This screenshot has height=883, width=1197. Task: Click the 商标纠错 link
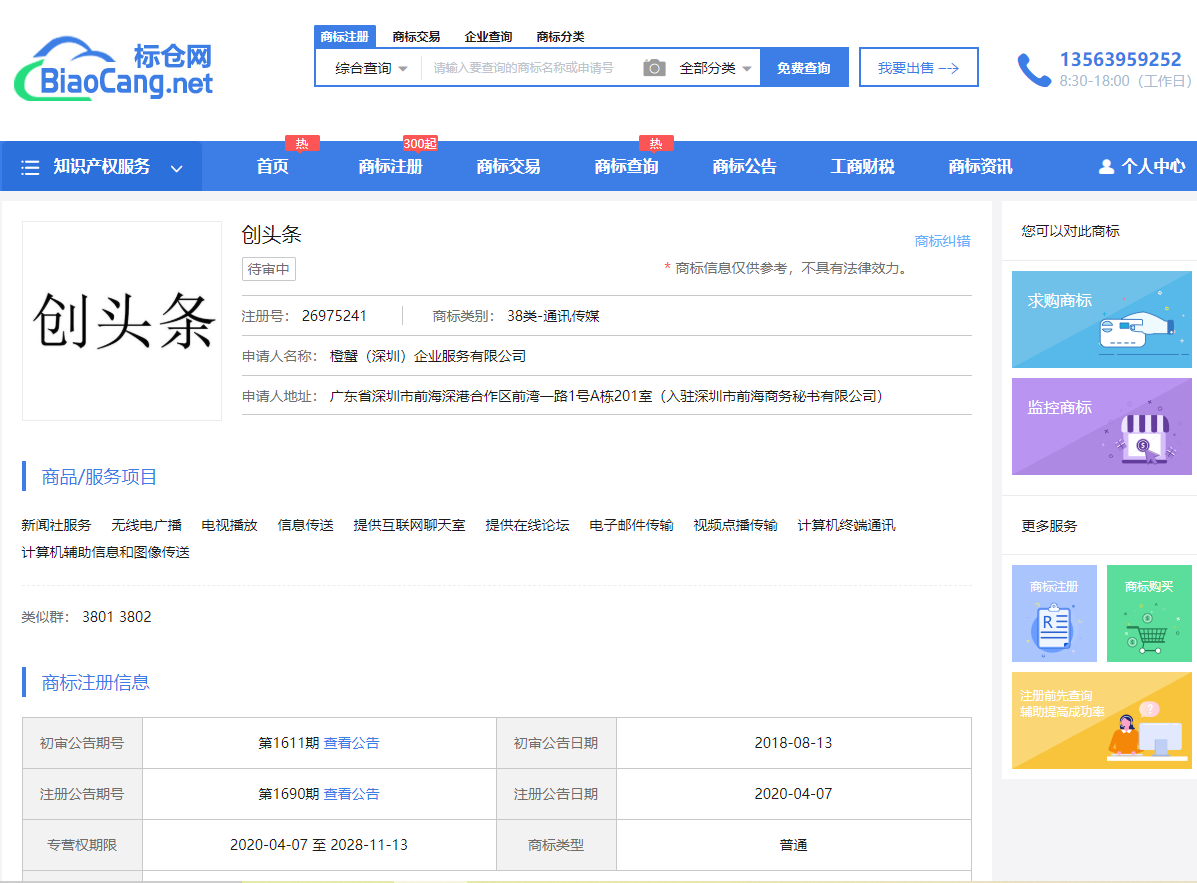942,241
